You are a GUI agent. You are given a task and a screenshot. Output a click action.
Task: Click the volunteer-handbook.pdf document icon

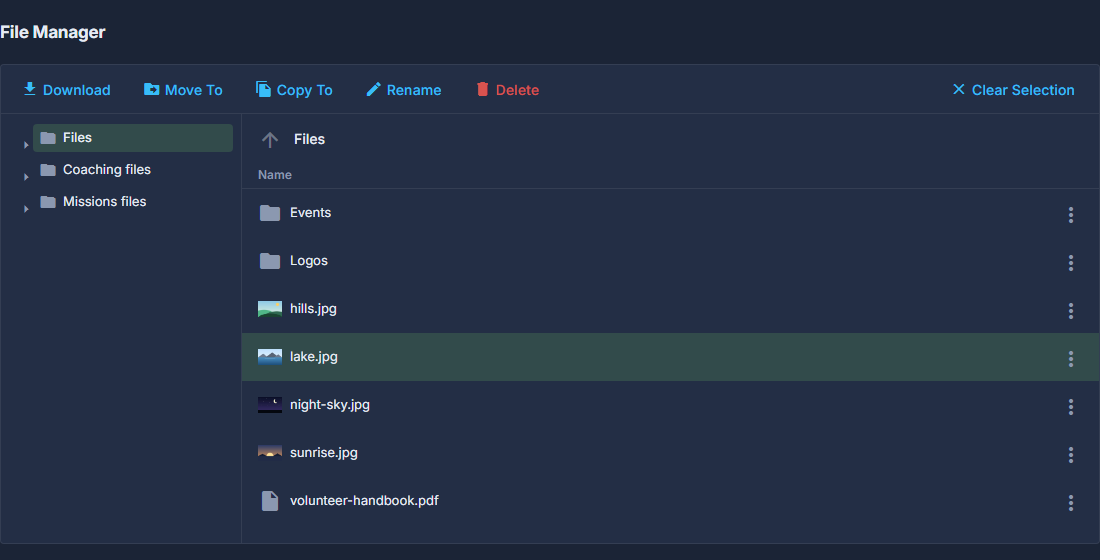pyautogui.click(x=270, y=500)
